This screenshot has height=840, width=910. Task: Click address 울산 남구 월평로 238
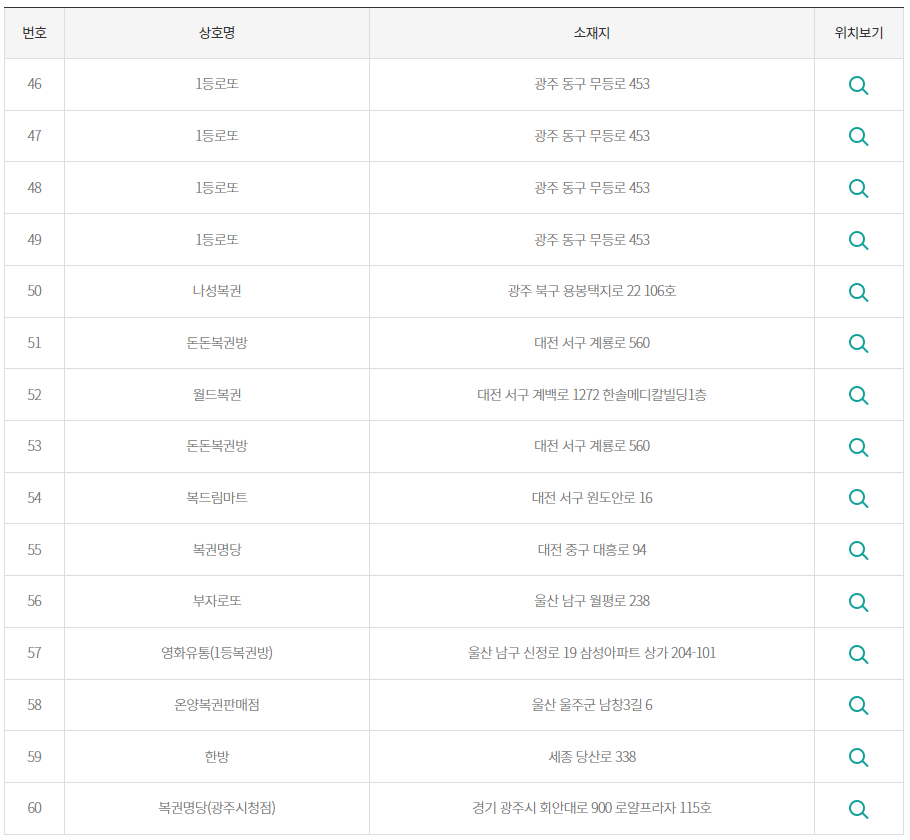(591, 601)
